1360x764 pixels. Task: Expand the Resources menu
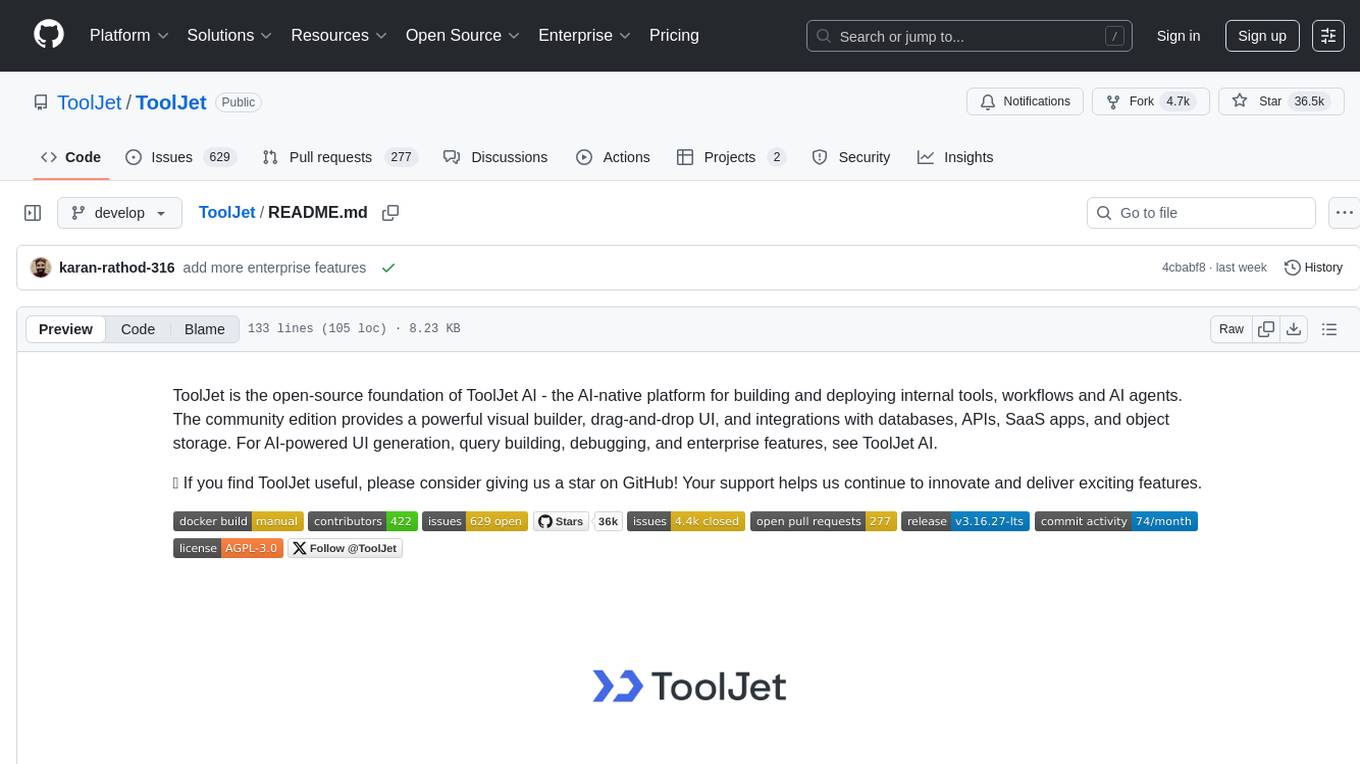[x=339, y=35]
